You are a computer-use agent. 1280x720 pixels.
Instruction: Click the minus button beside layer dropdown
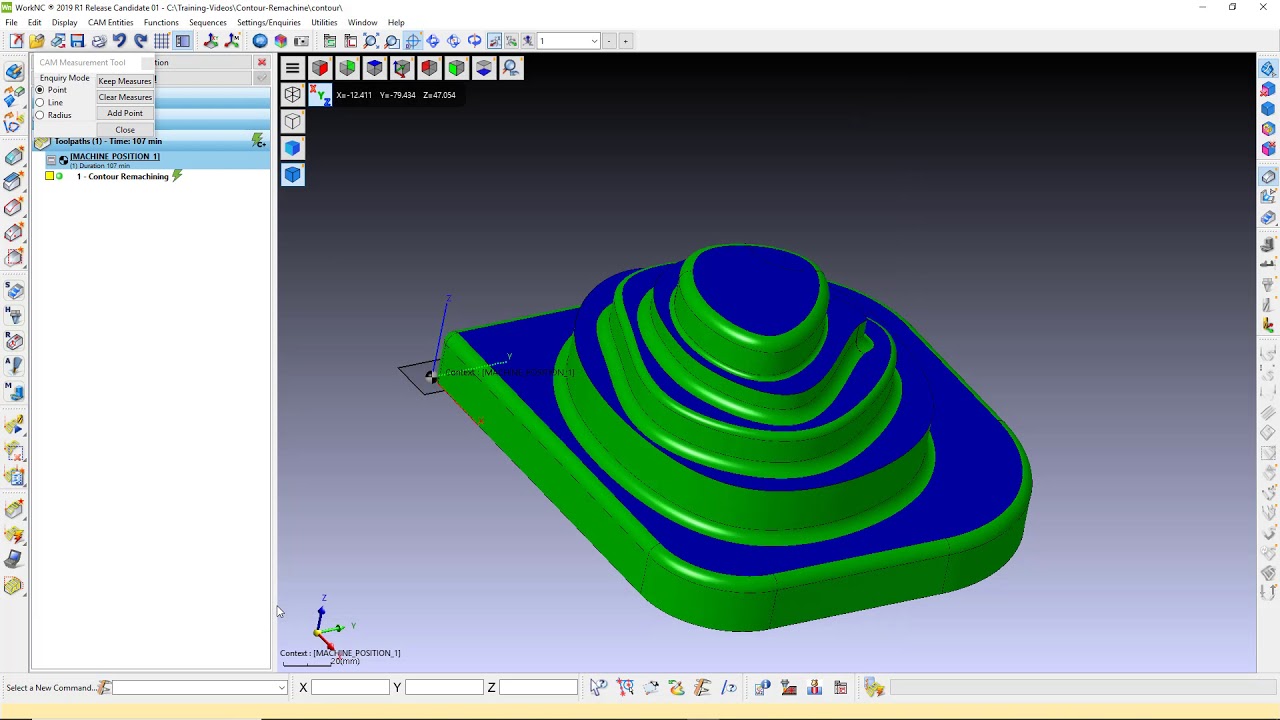[609, 41]
